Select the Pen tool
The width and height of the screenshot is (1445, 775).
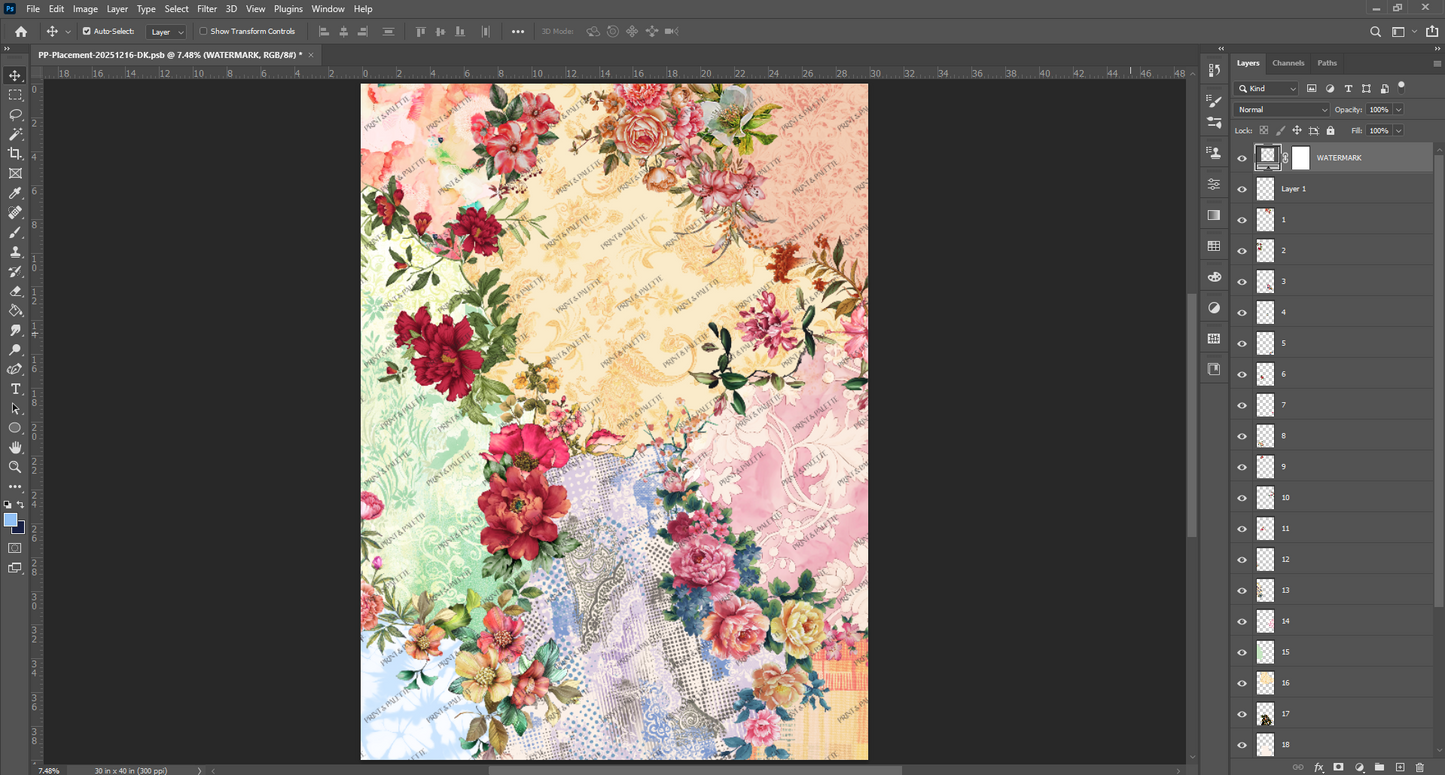15,369
